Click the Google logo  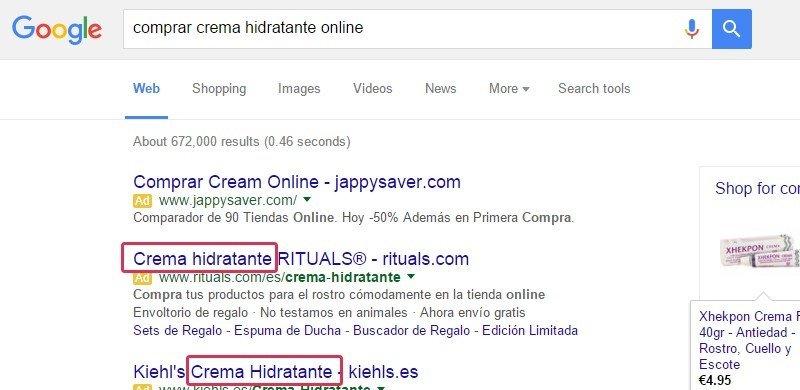click(x=57, y=30)
